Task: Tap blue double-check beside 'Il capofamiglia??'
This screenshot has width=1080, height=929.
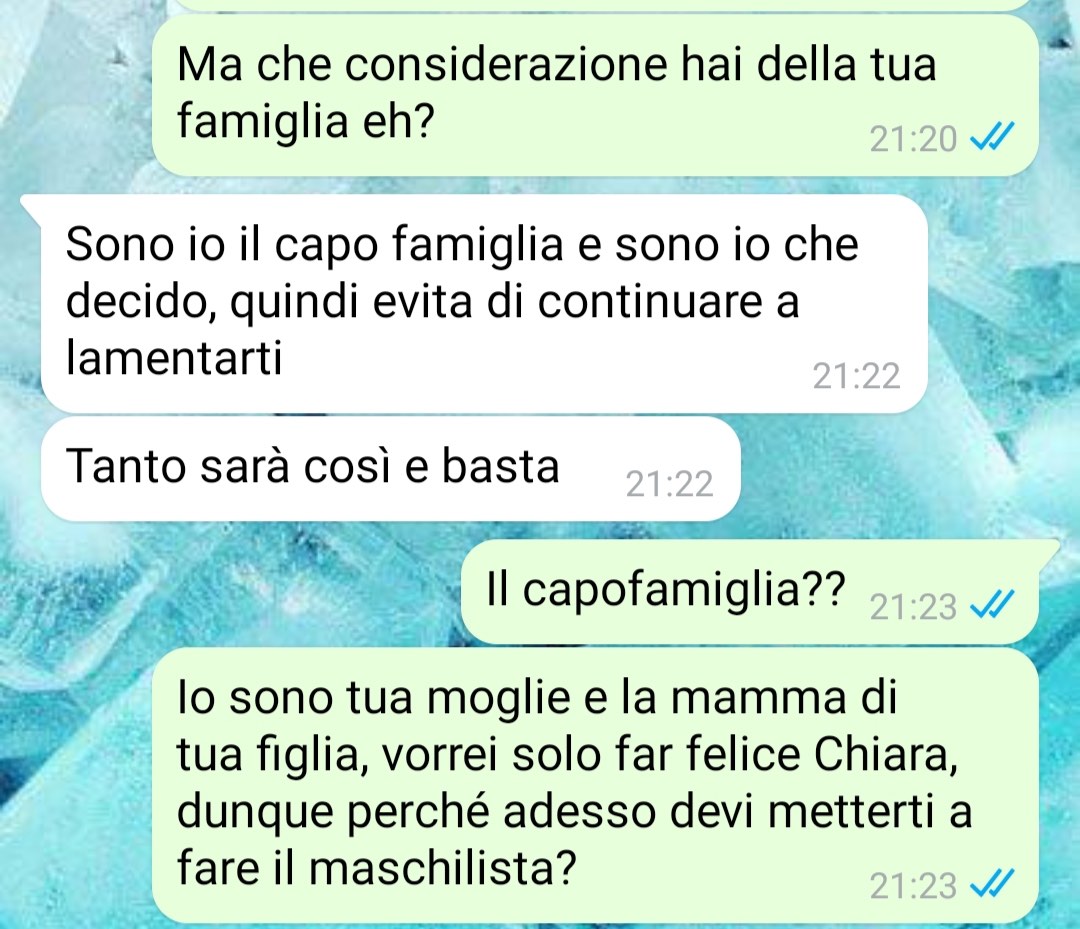Action: tap(992, 605)
